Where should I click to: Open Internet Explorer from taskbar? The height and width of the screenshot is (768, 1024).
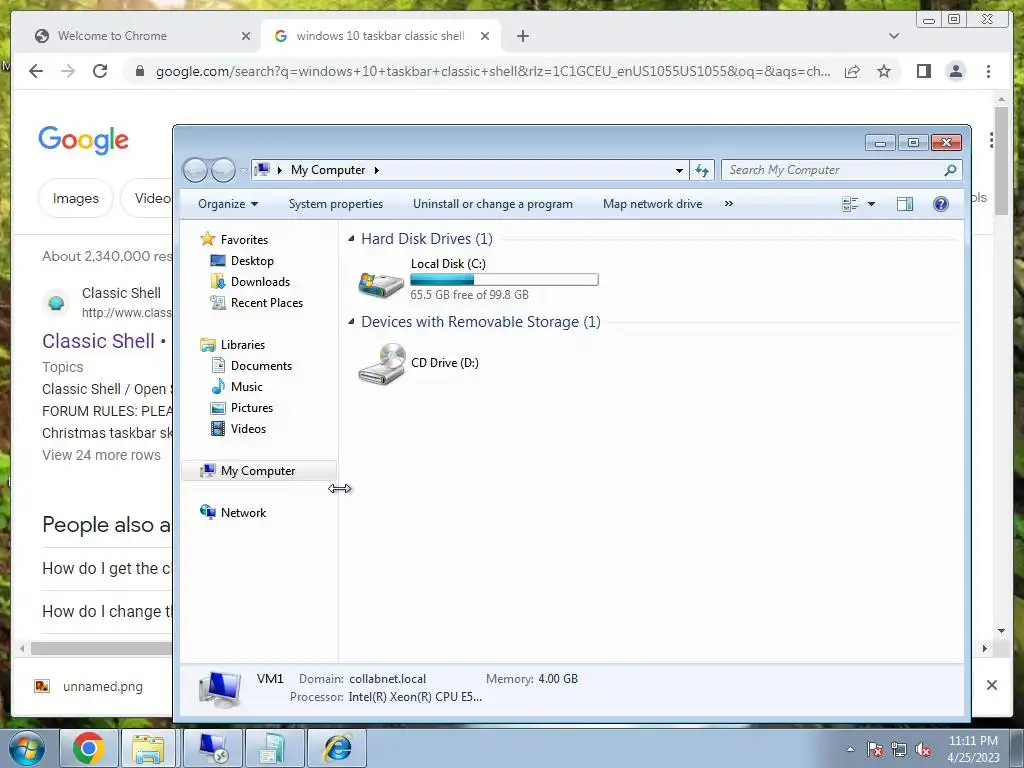click(x=337, y=748)
